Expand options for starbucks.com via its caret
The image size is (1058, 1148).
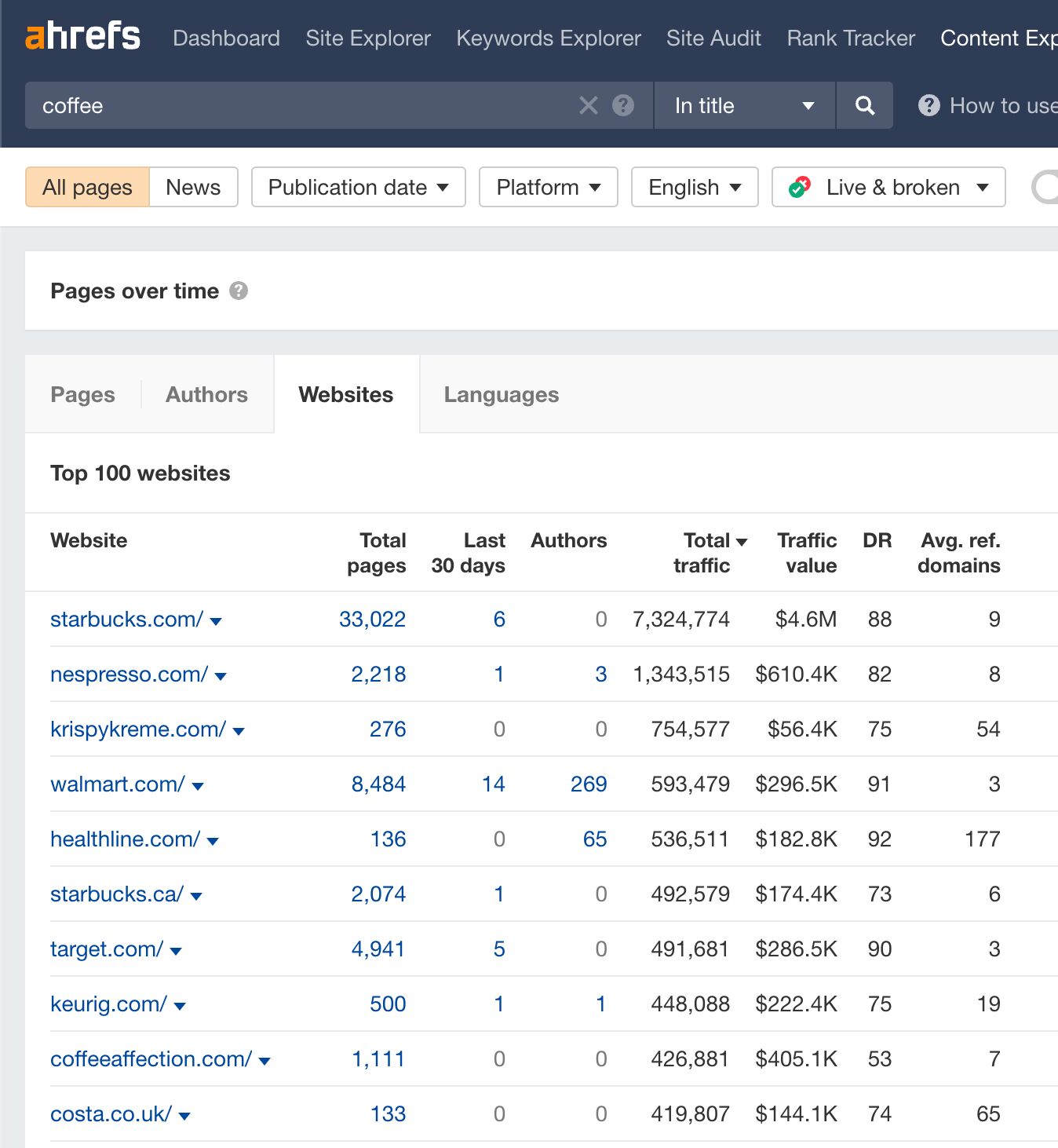click(217, 620)
